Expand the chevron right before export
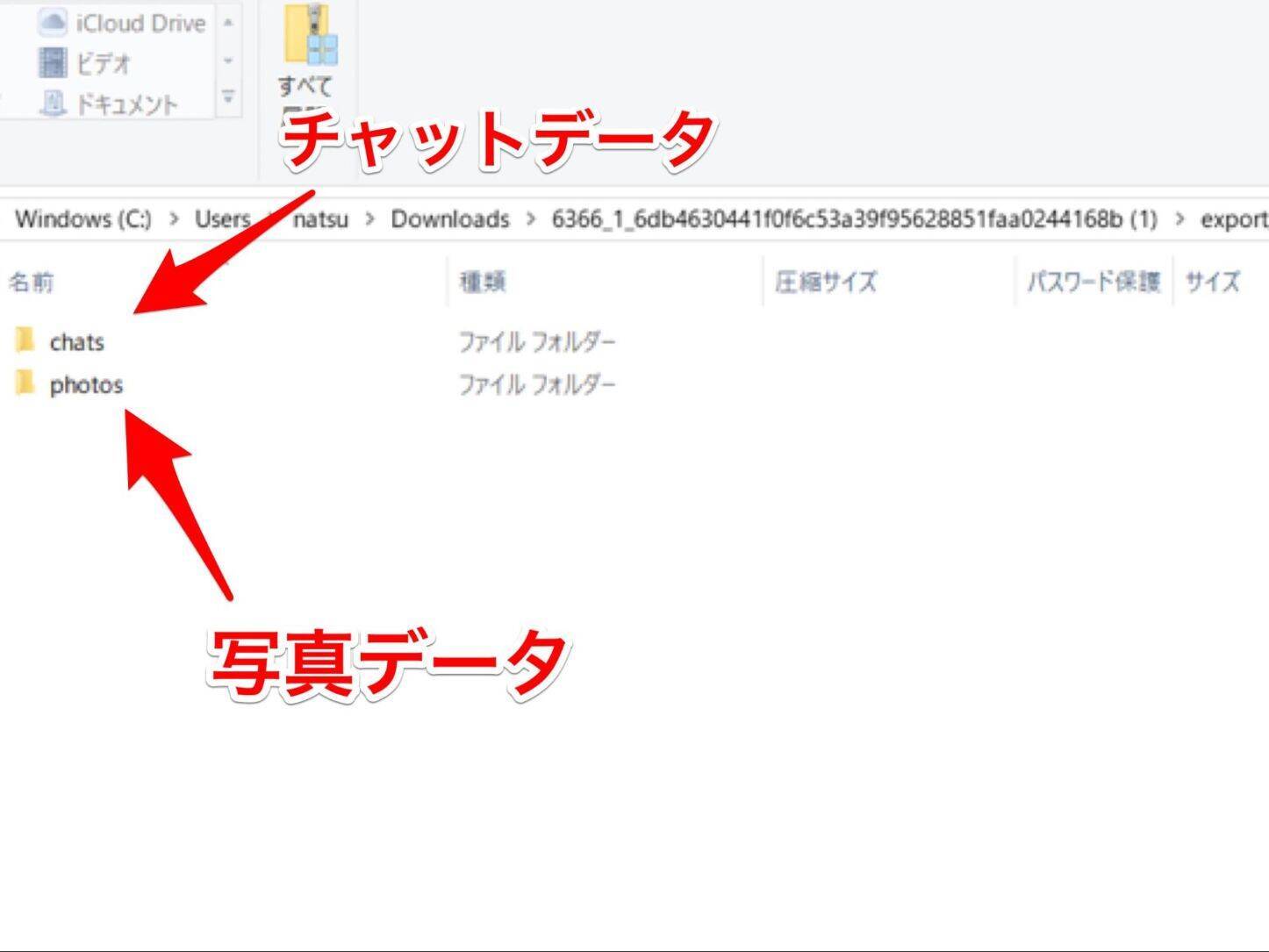This screenshot has width=1269, height=952. 1179,218
